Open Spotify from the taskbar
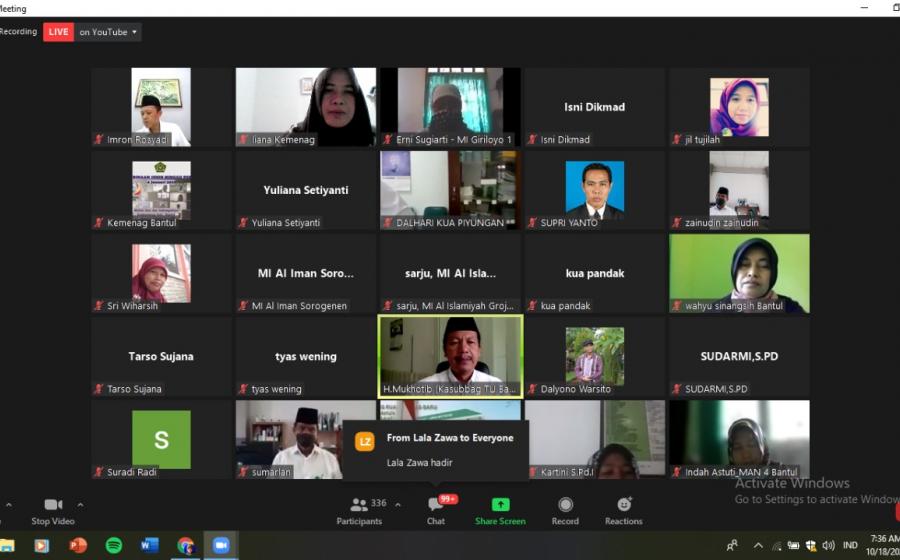This screenshot has height=560, width=900. pos(114,545)
